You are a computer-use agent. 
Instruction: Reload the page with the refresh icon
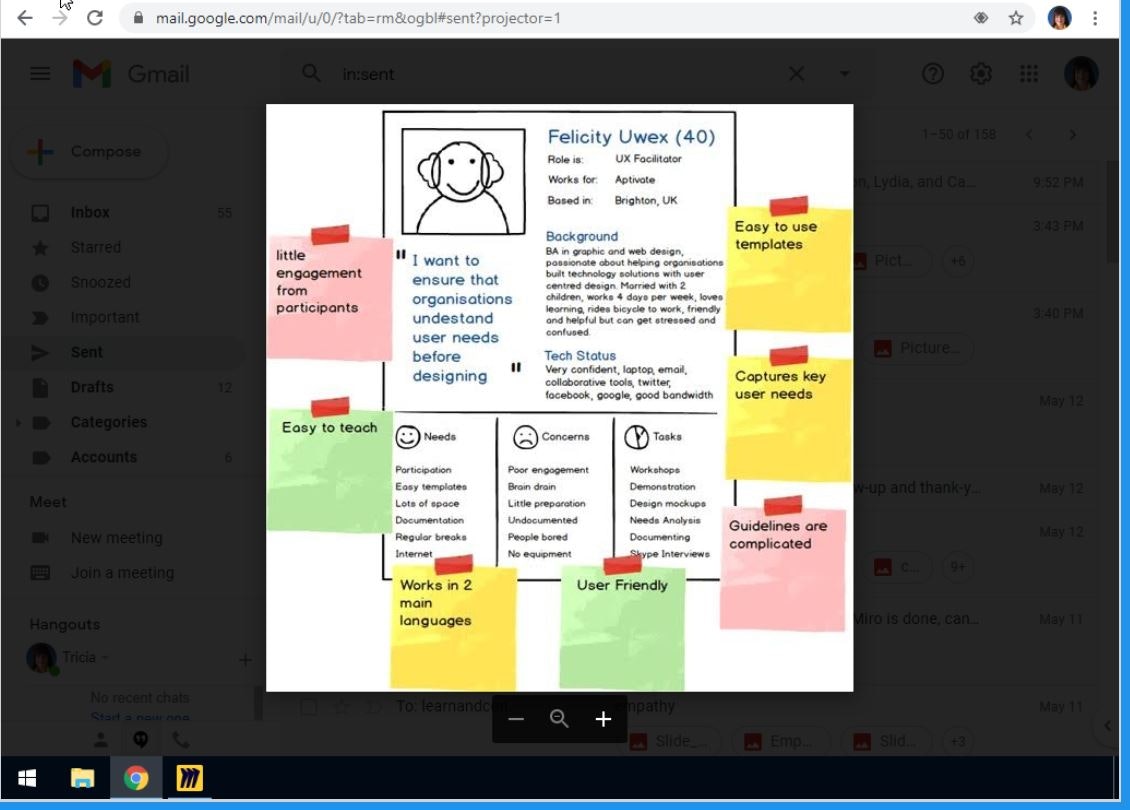pos(94,18)
